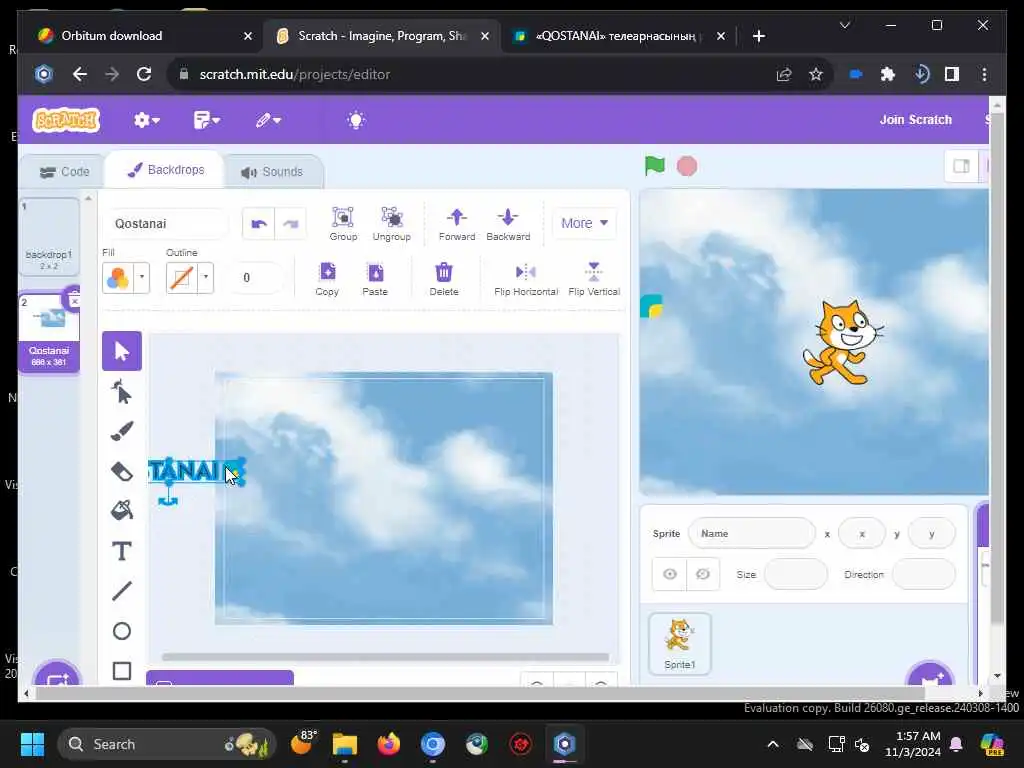
Task: Select the Brush tool
Action: point(121,432)
